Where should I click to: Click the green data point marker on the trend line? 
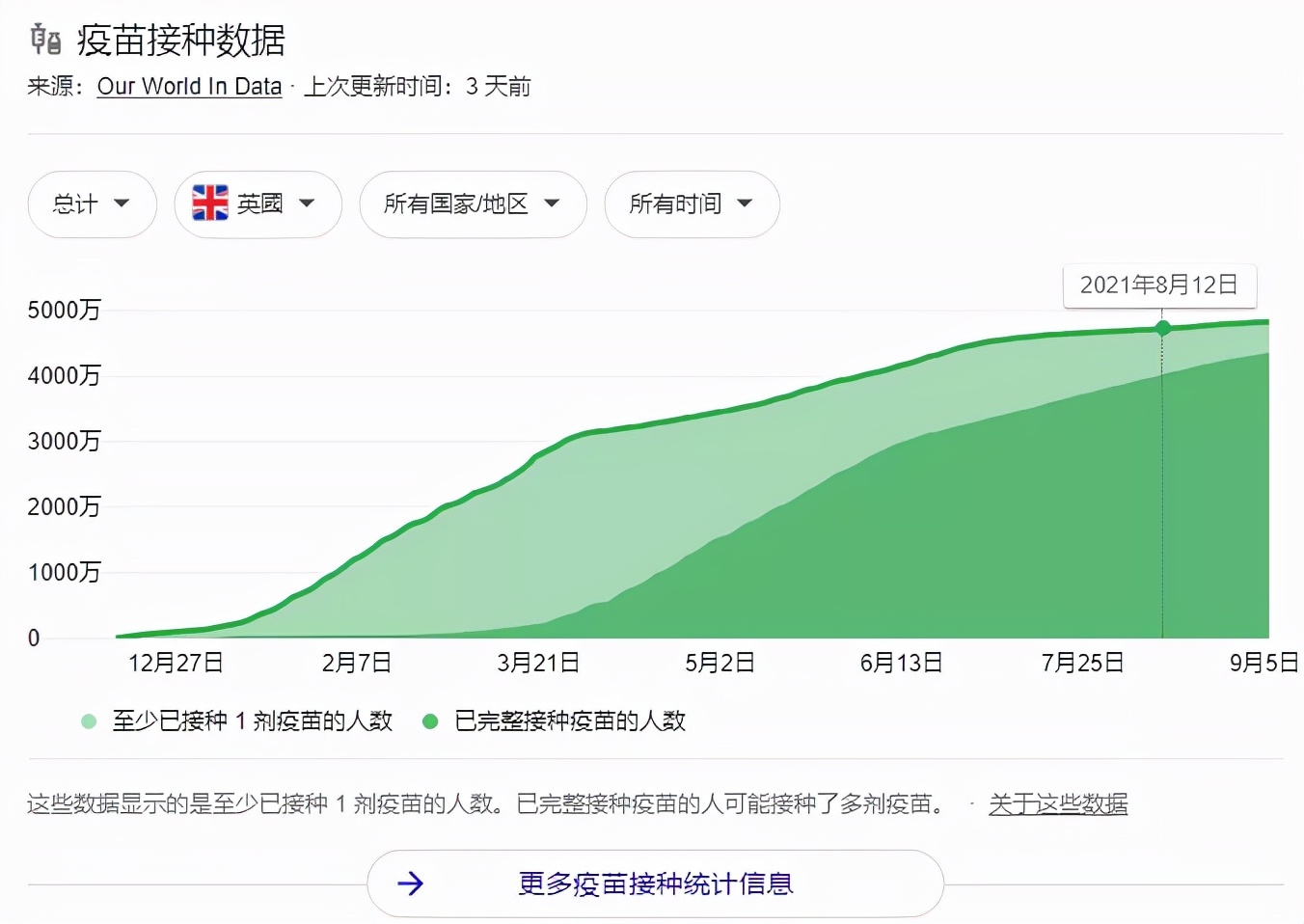tap(1162, 328)
